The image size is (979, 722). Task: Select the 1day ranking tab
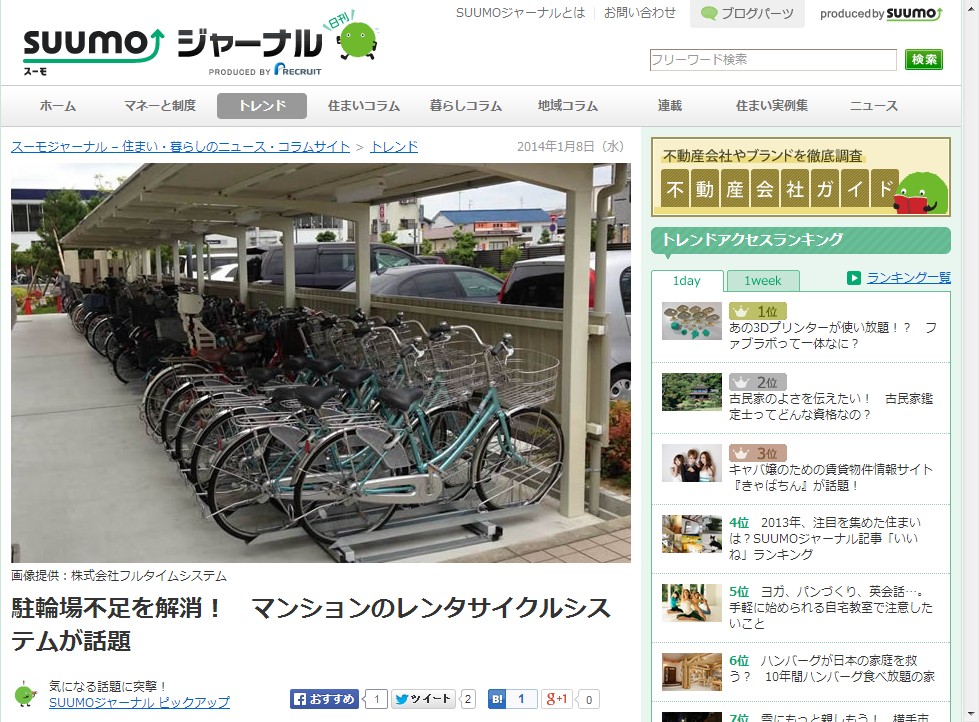tap(687, 281)
